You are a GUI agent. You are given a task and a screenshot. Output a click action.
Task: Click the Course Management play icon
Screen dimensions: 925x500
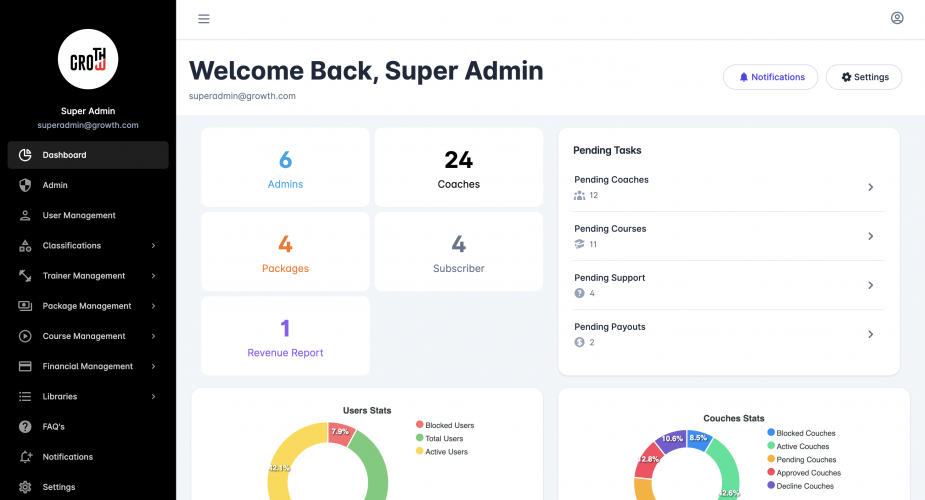[x=25, y=336]
